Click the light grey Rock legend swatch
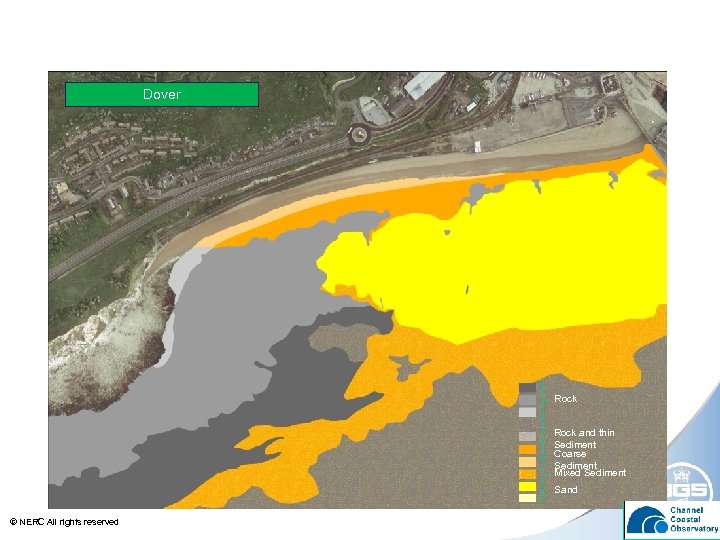 [x=527, y=411]
